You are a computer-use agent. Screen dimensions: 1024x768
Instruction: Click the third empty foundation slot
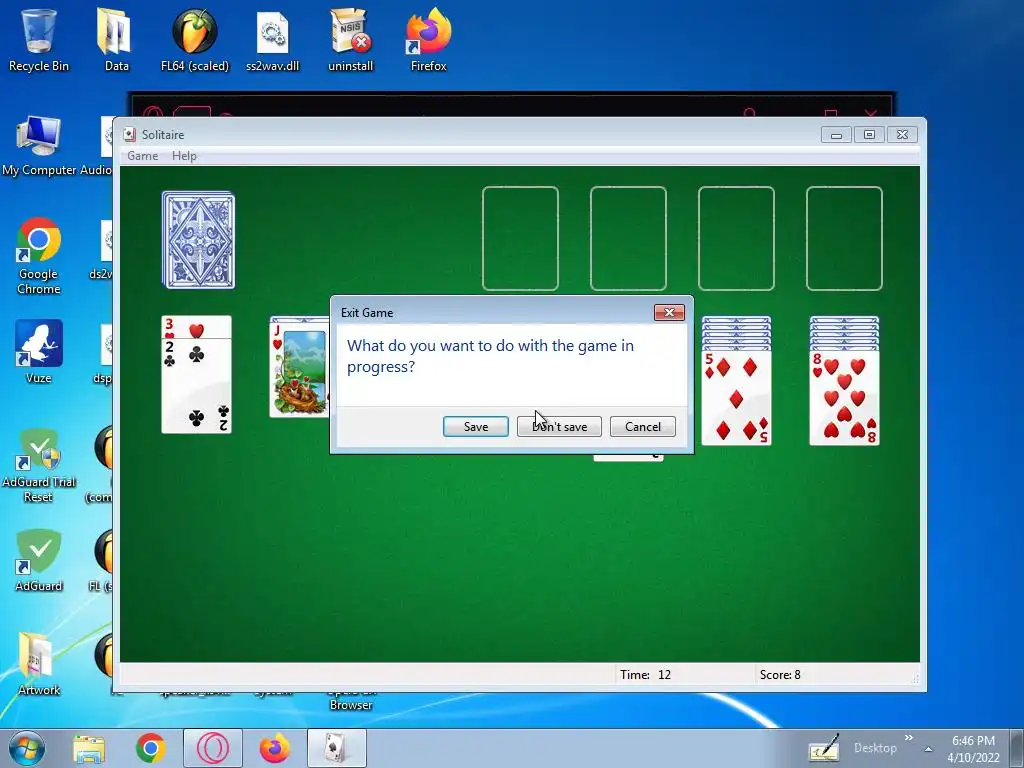(737, 238)
